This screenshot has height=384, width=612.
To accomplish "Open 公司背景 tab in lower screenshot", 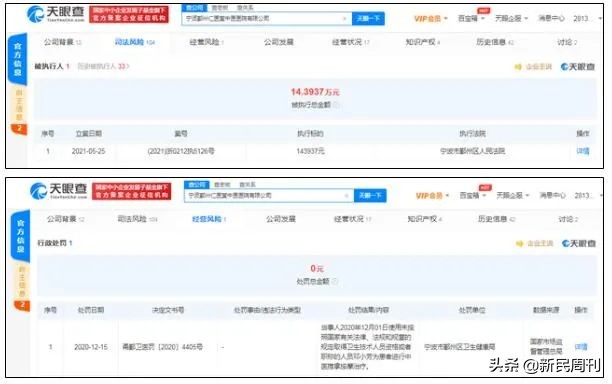I will click(x=66, y=219).
